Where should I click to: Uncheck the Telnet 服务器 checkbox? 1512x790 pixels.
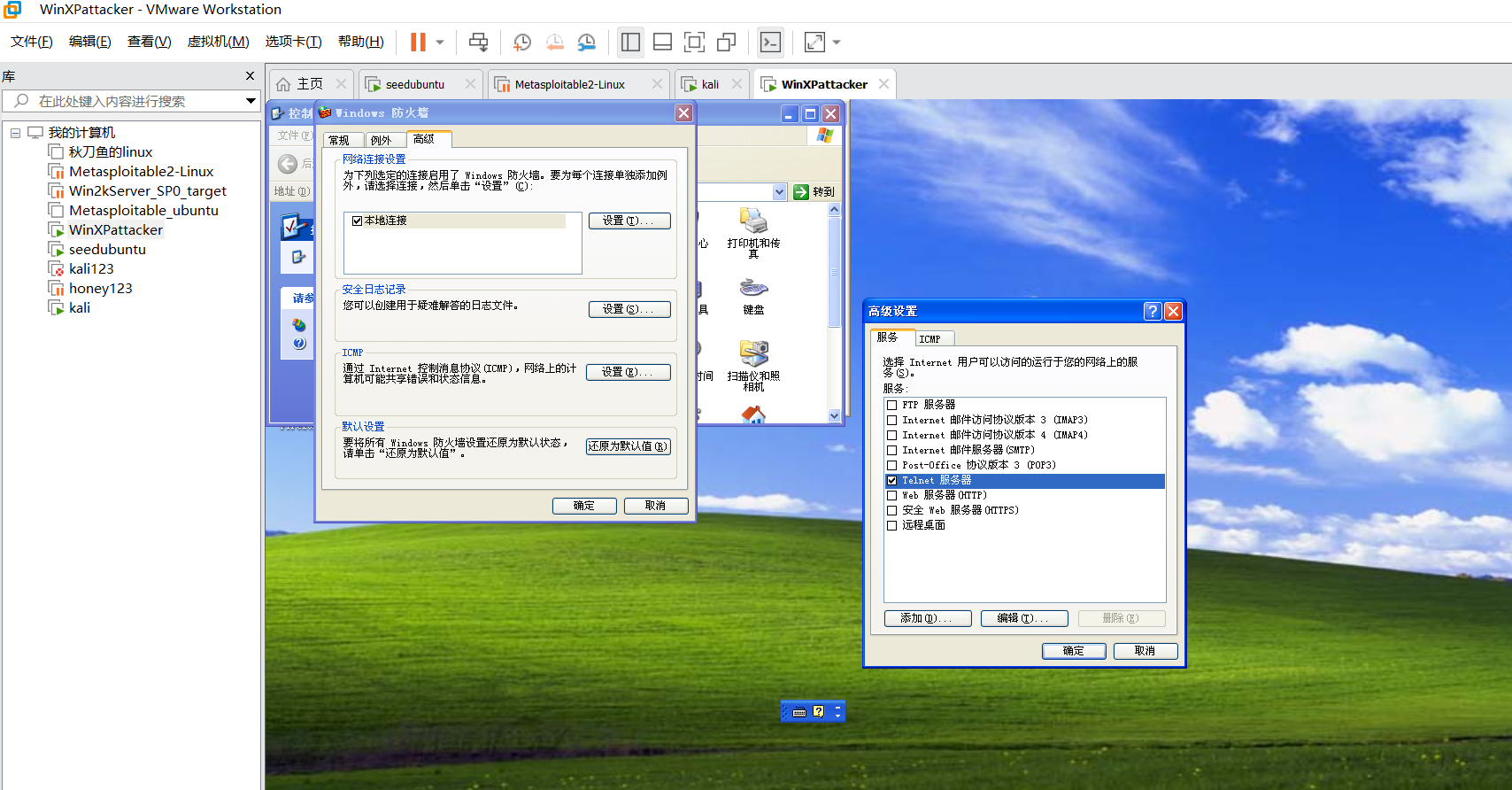[892, 480]
